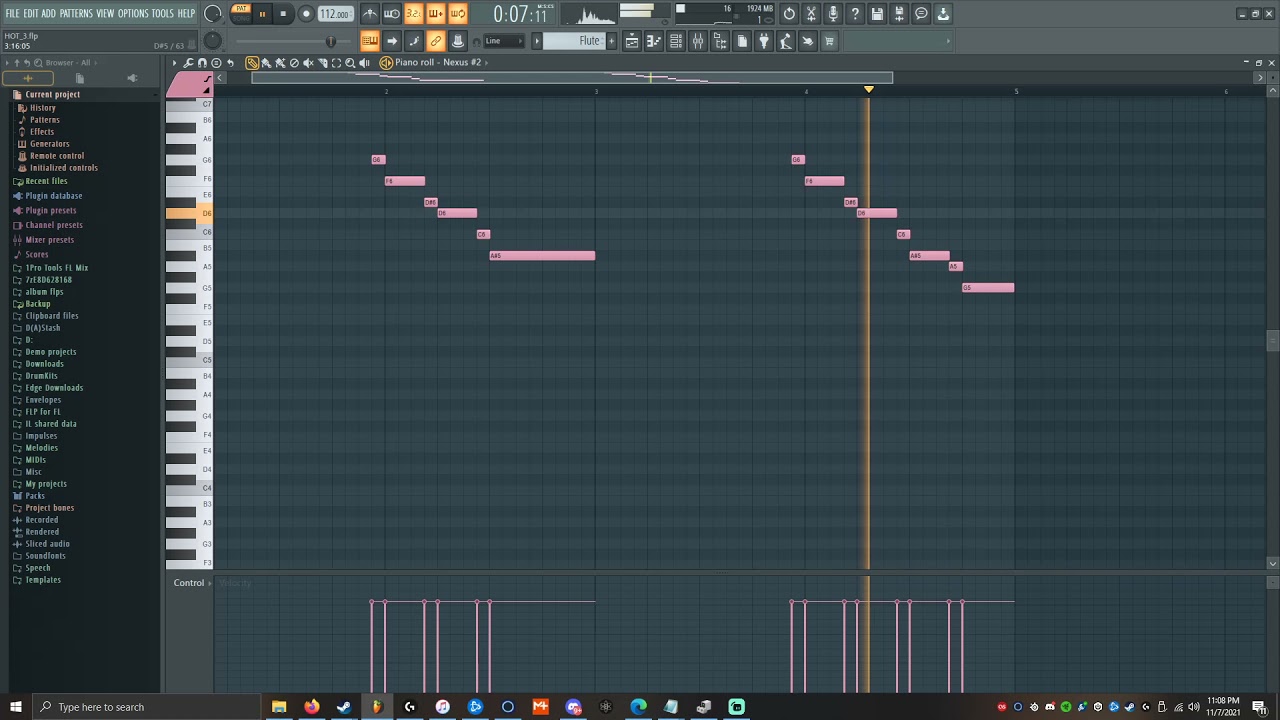Adjust the main volume knob
This screenshot has height=720, width=1280.
[213, 14]
